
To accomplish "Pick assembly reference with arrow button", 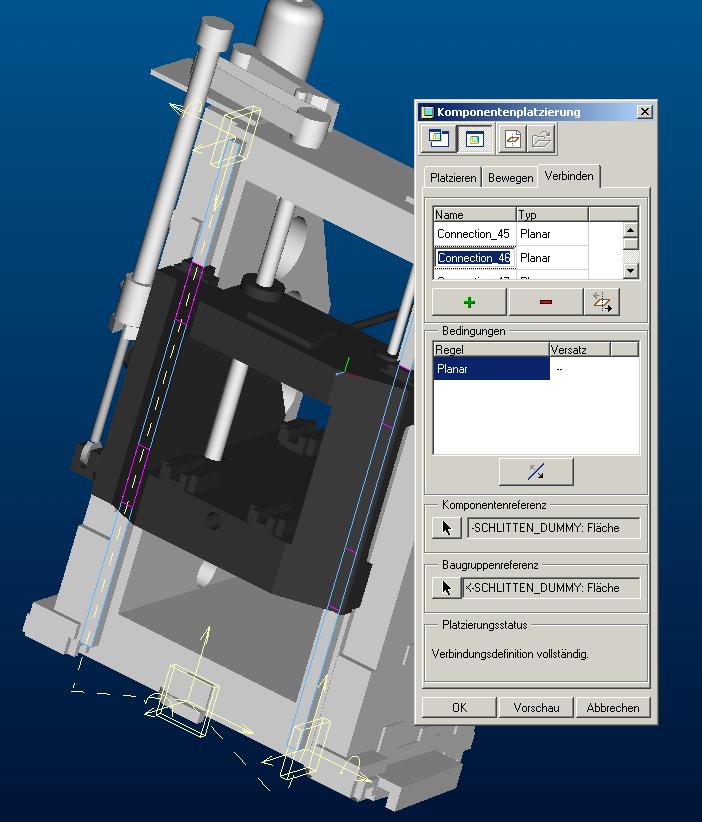I will (447, 588).
